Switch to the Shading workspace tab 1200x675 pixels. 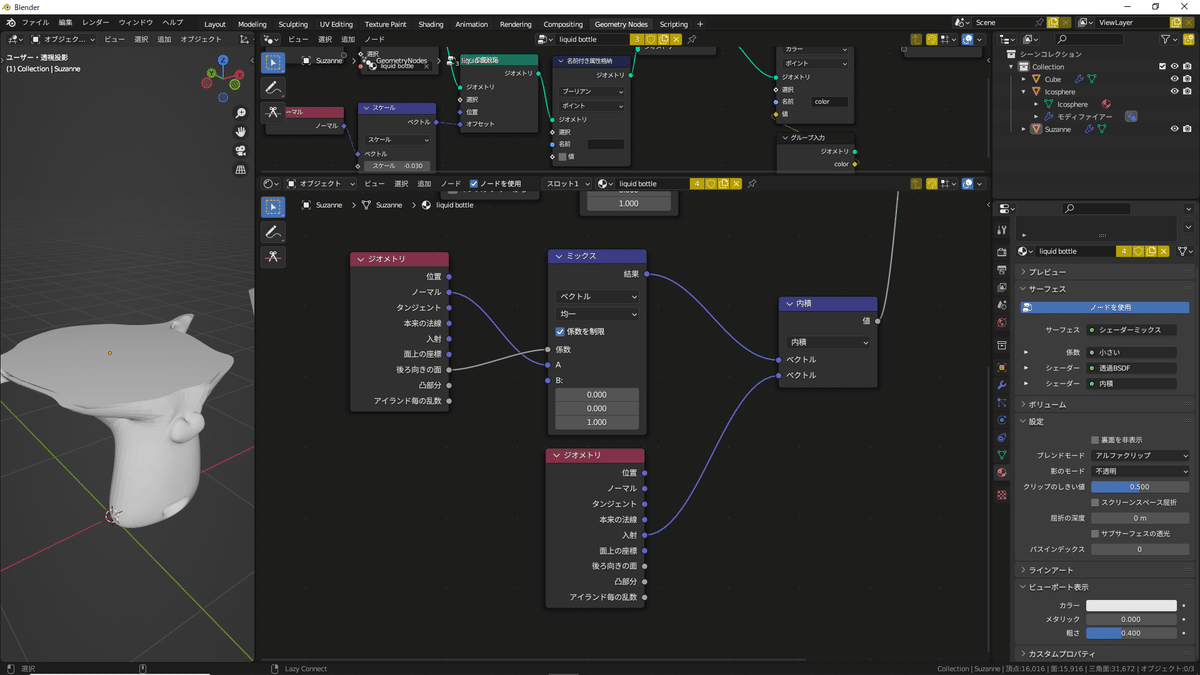(x=431, y=24)
